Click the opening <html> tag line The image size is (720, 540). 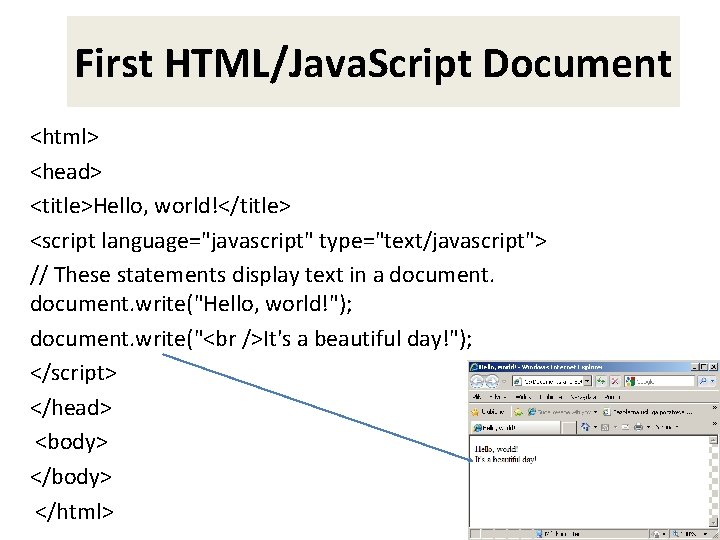point(64,137)
